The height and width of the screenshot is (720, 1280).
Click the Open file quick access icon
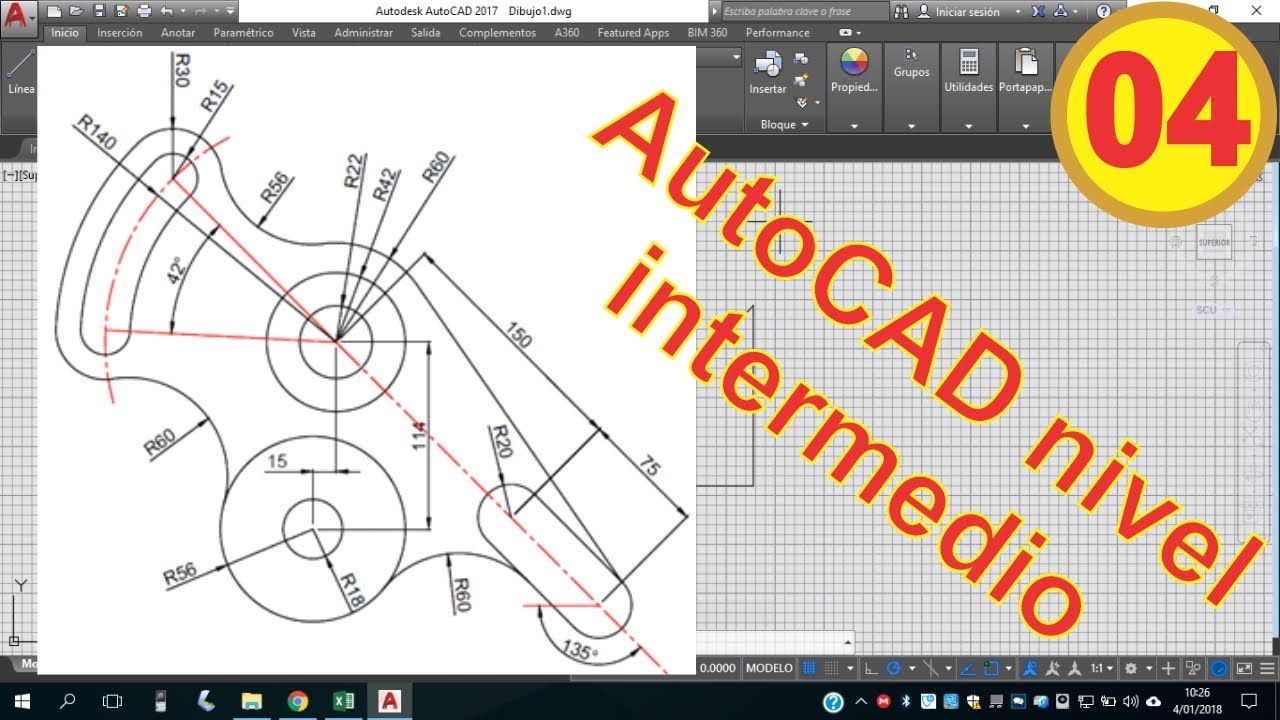(76, 12)
